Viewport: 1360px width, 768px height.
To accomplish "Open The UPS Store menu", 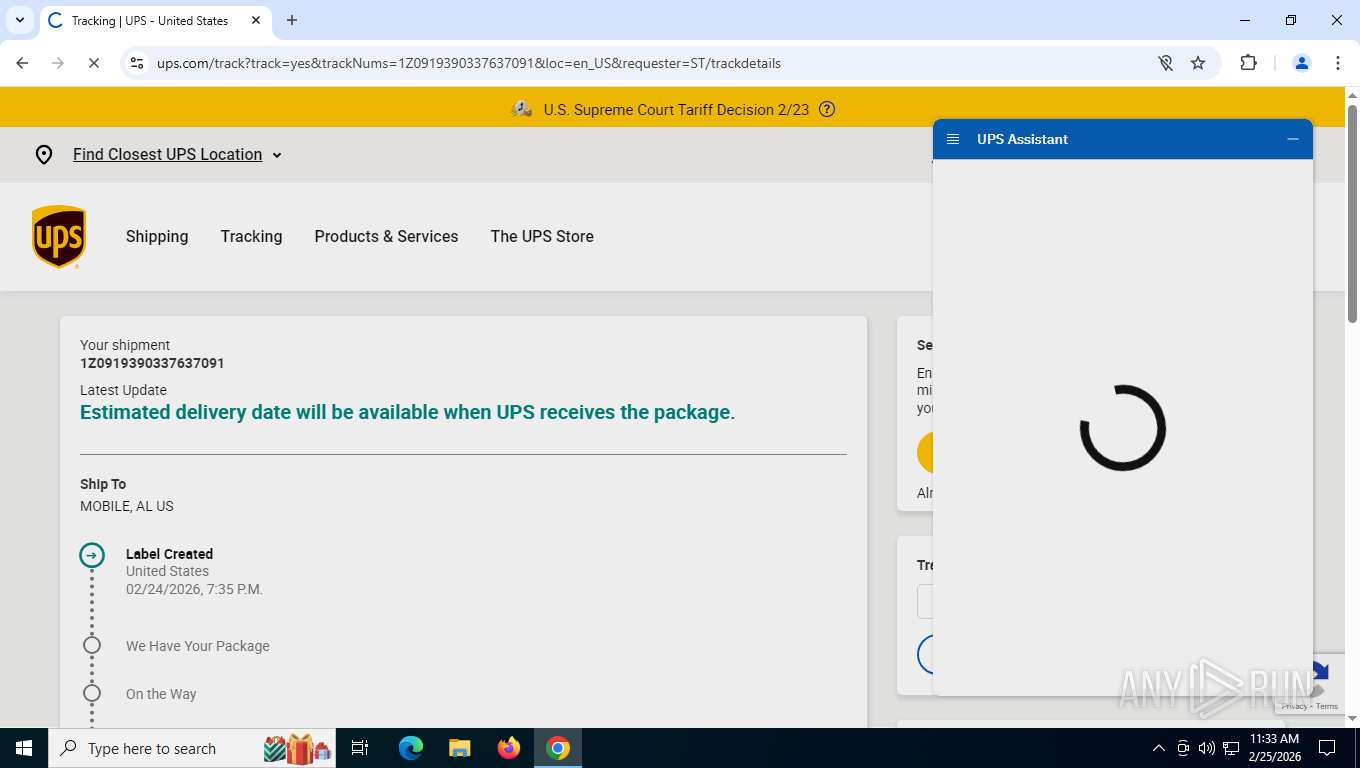I will point(542,237).
